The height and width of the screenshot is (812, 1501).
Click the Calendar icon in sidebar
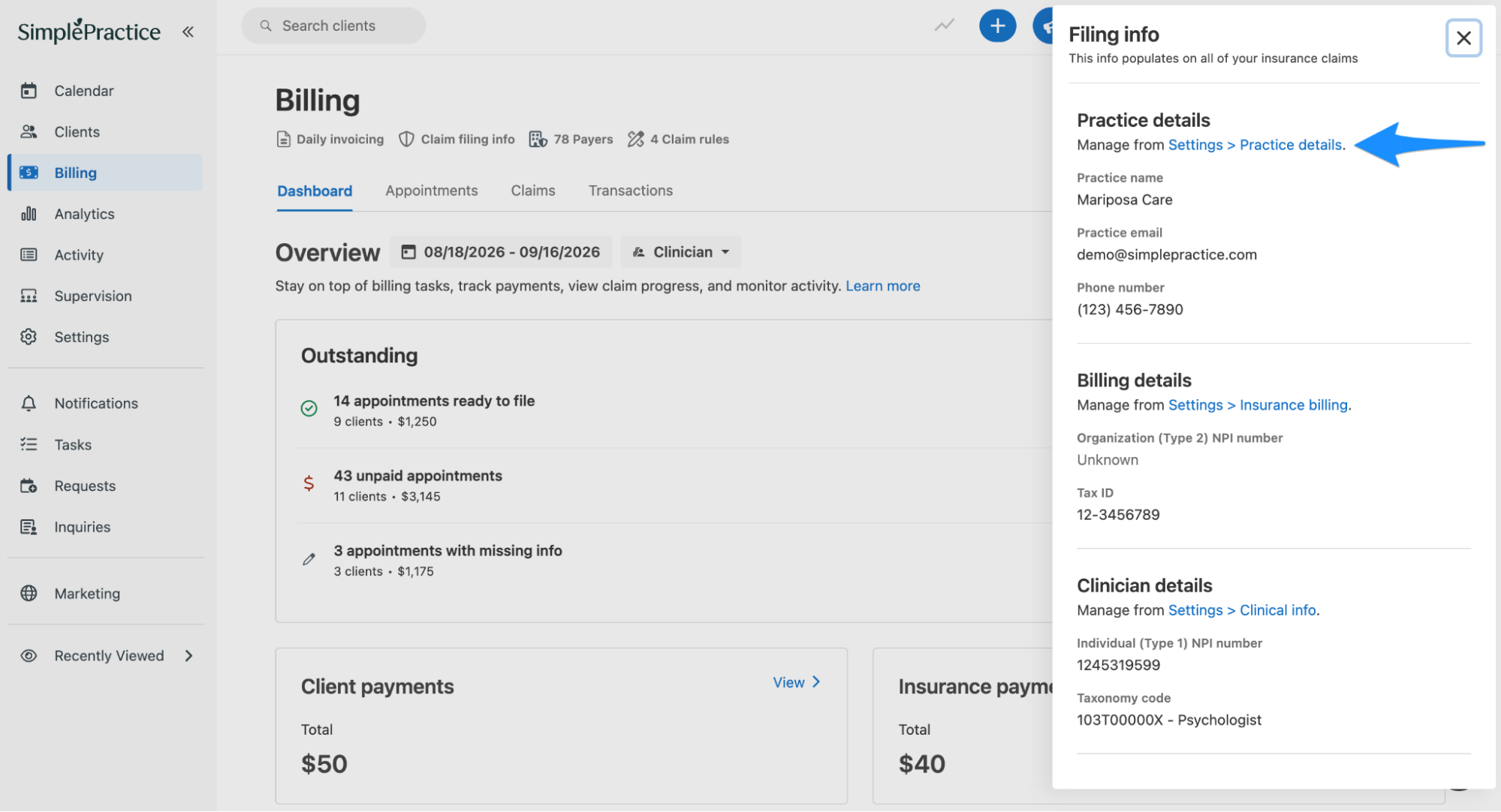pos(29,91)
